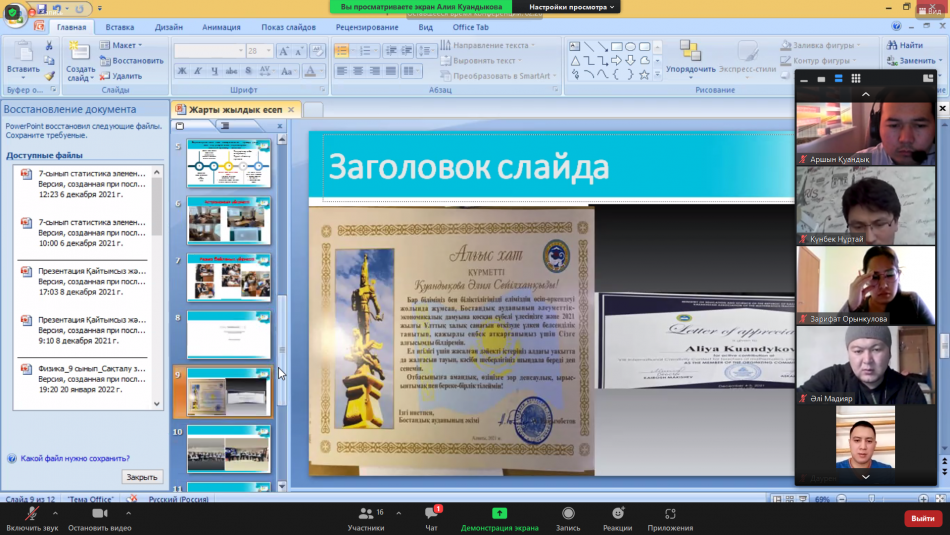Open the Вставка ribbon tab
Viewport: 950px width, 535px height.
click(119, 27)
